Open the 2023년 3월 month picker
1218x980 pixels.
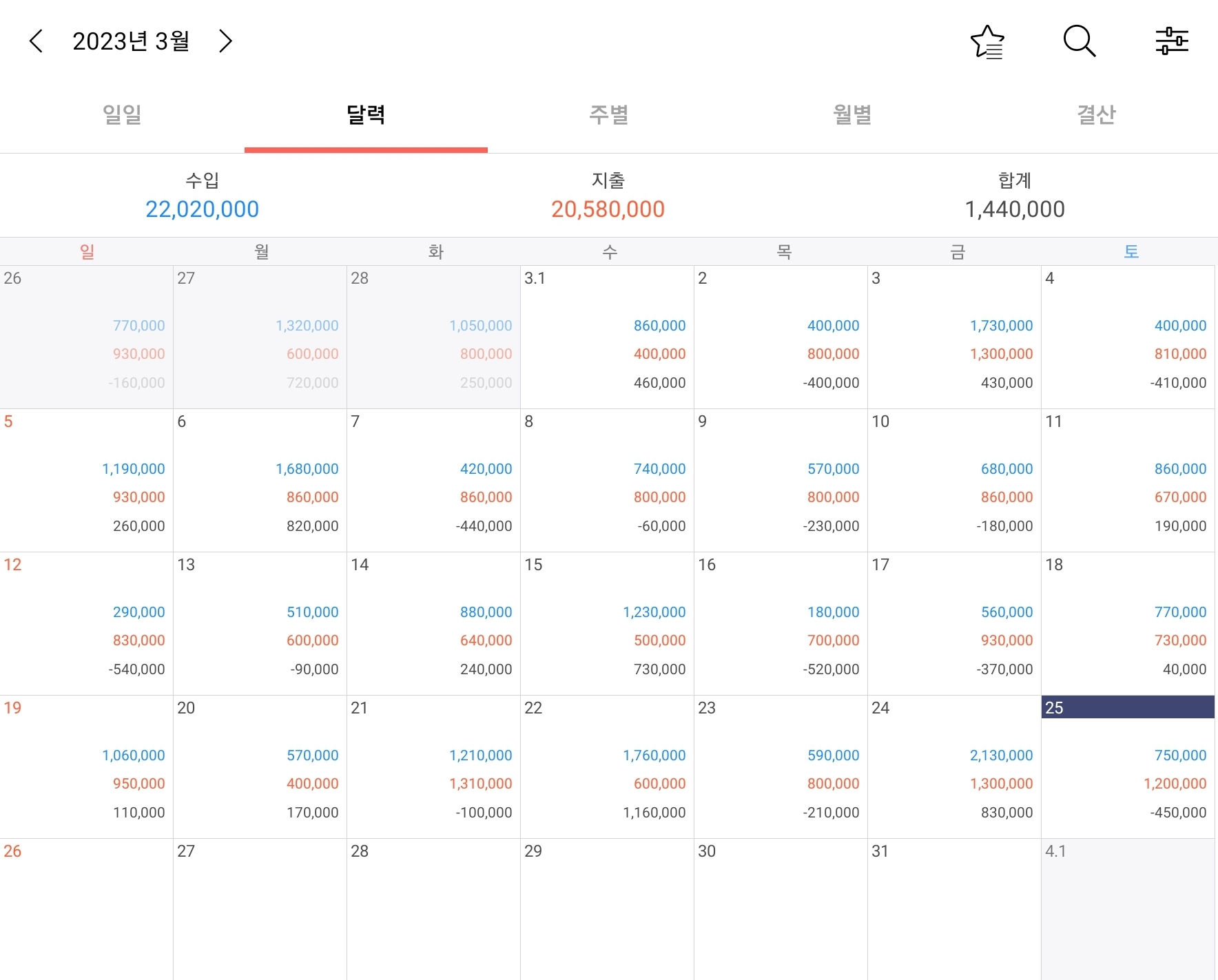click(x=131, y=41)
